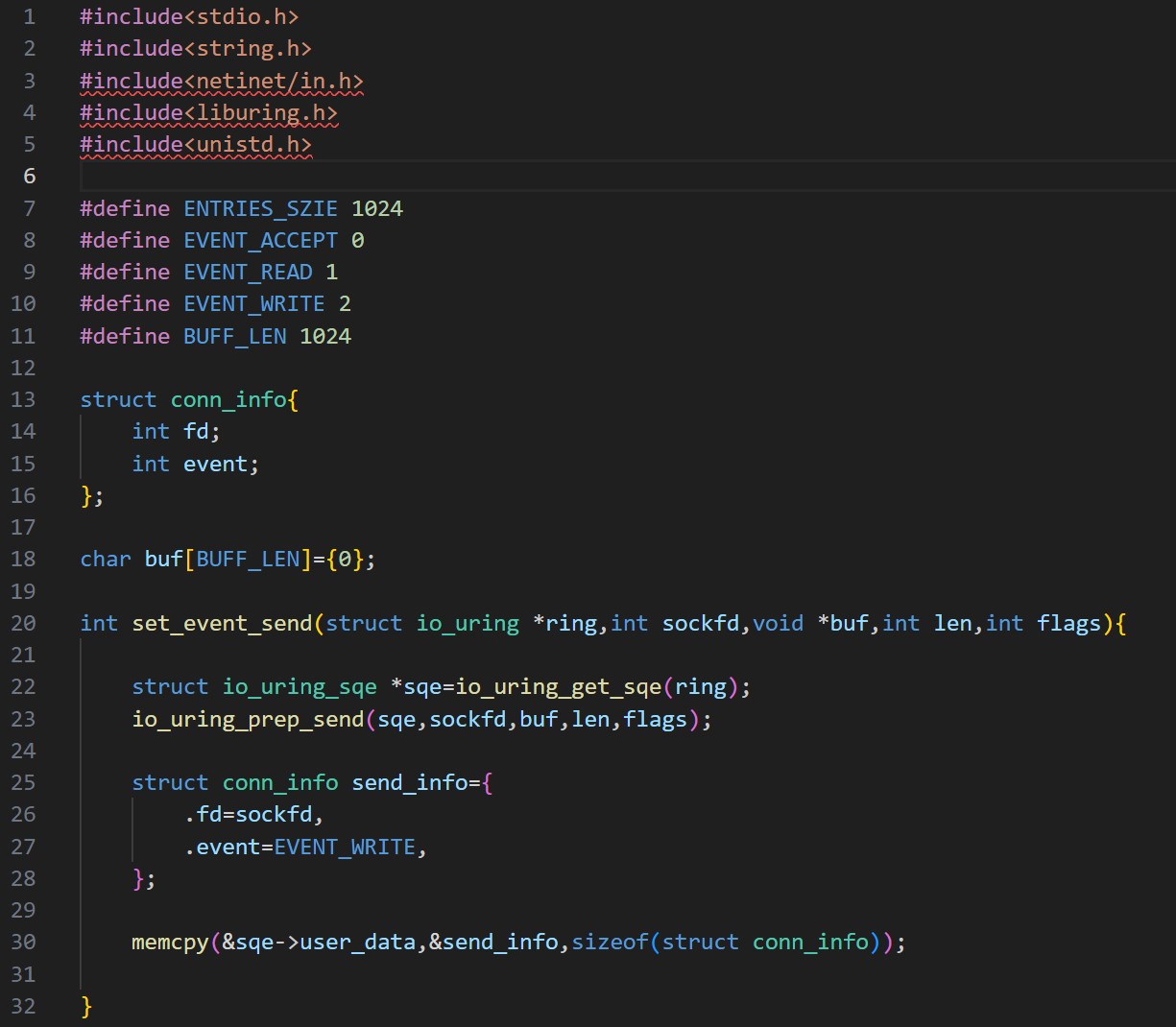Click the function's closing brace on line 32
The height and width of the screenshot is (1027, 1176).
tap(86, 1006)
